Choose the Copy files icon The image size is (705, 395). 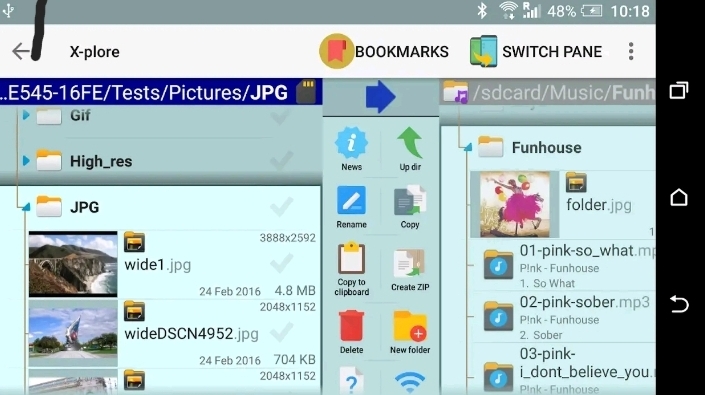(410, 207)
